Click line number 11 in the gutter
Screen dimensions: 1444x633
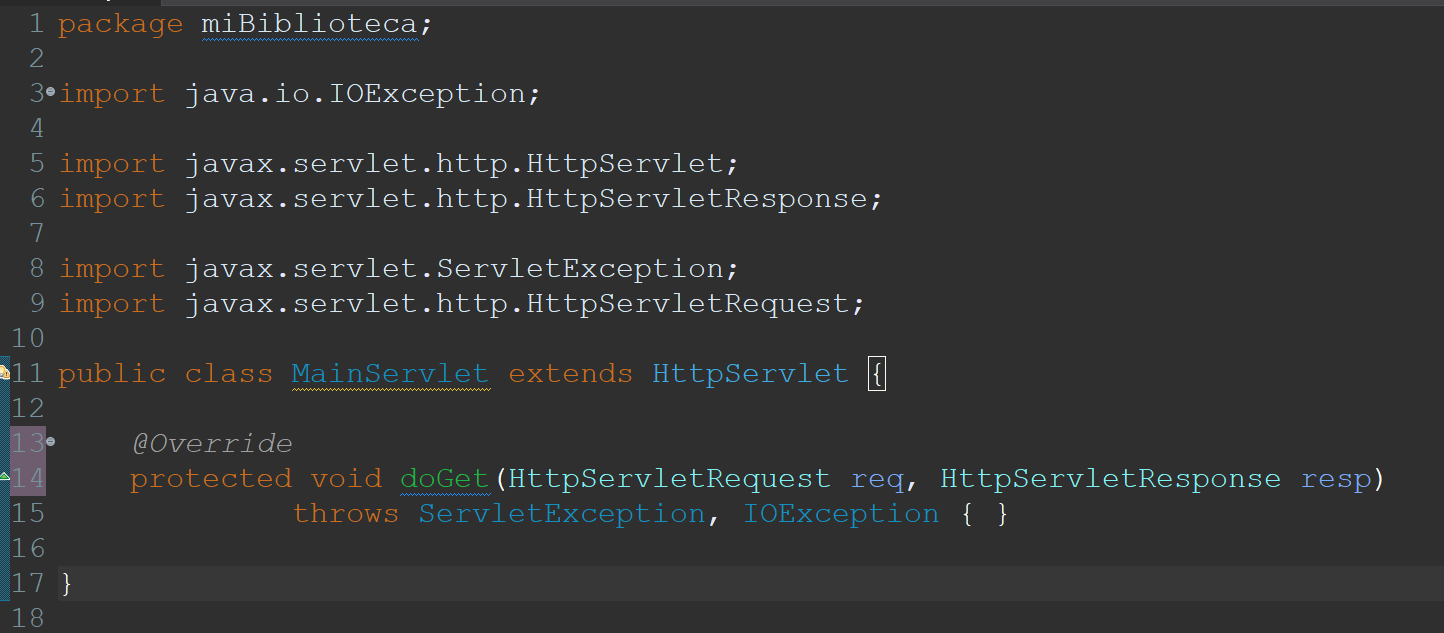coord(29,374)
